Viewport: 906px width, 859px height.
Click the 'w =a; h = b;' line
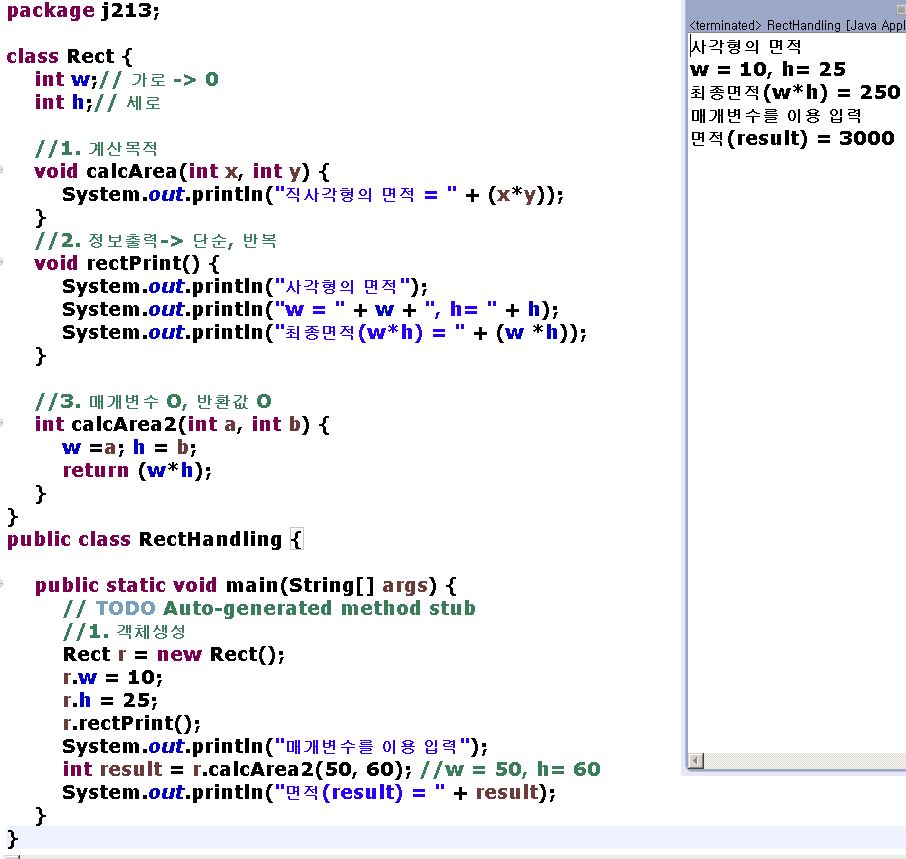click(x=129, y=448)
